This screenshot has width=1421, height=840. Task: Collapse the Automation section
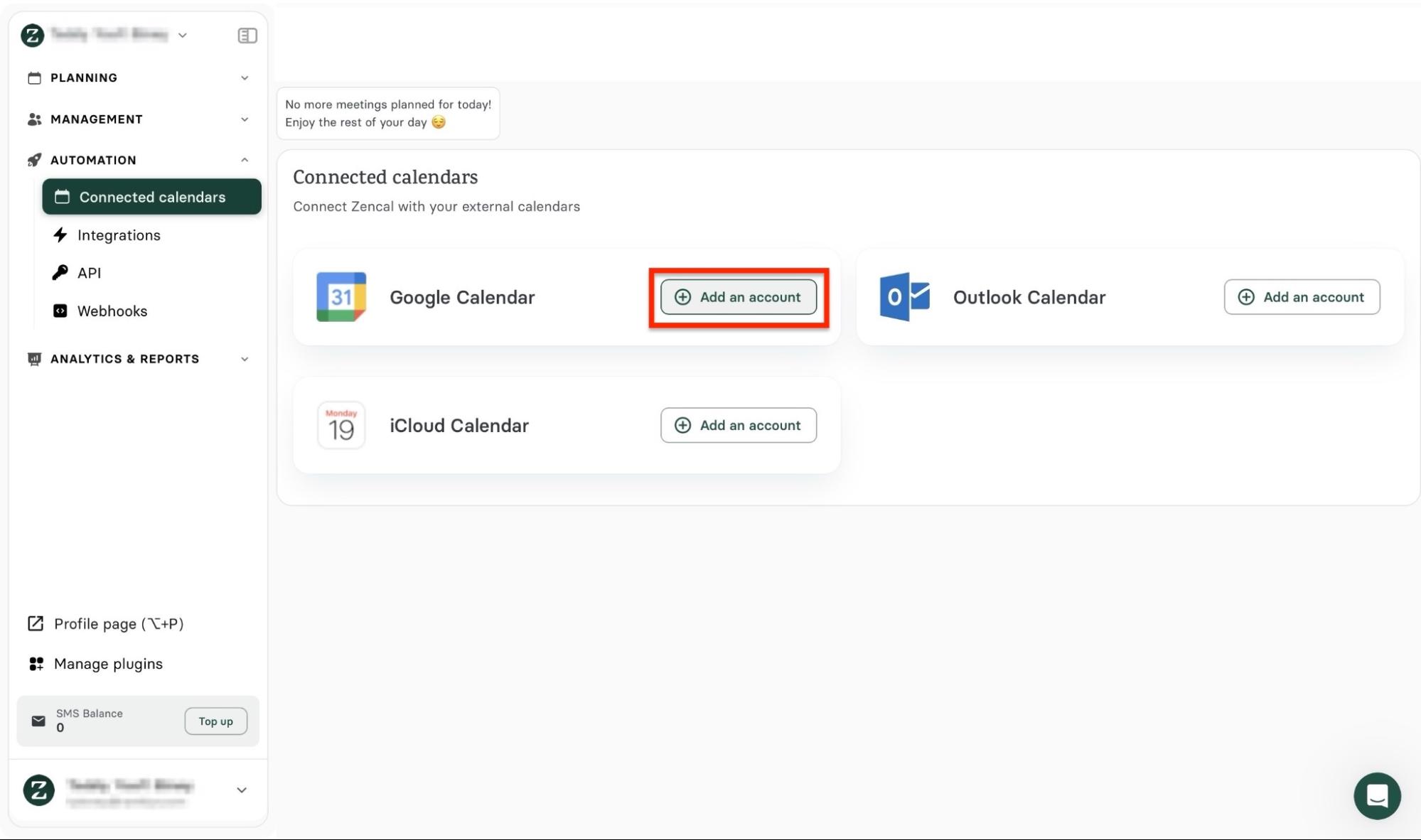pyautogui.click(x=244, y=160)
